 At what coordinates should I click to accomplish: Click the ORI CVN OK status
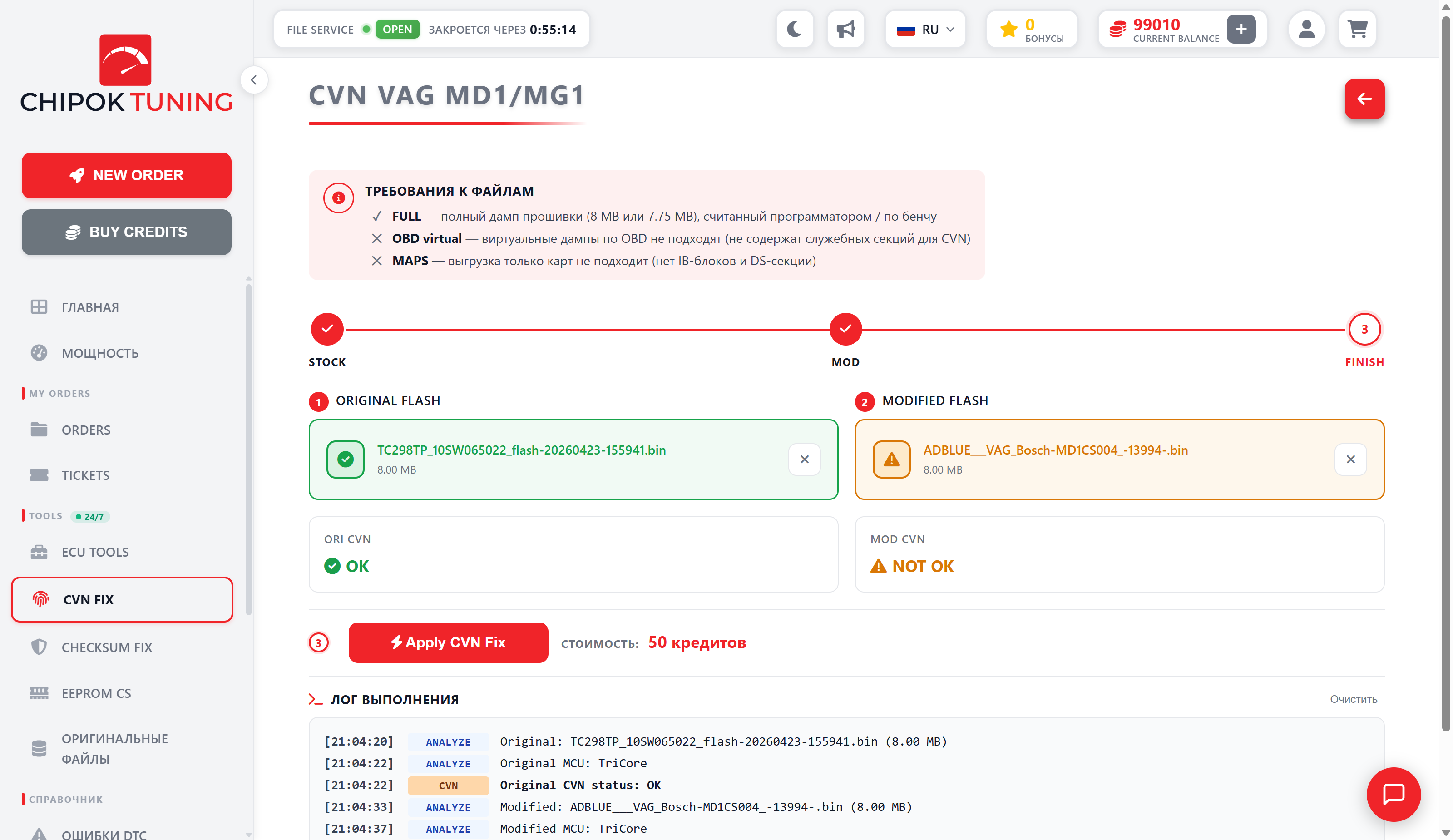pyautogui.click(x=346, y=566)
